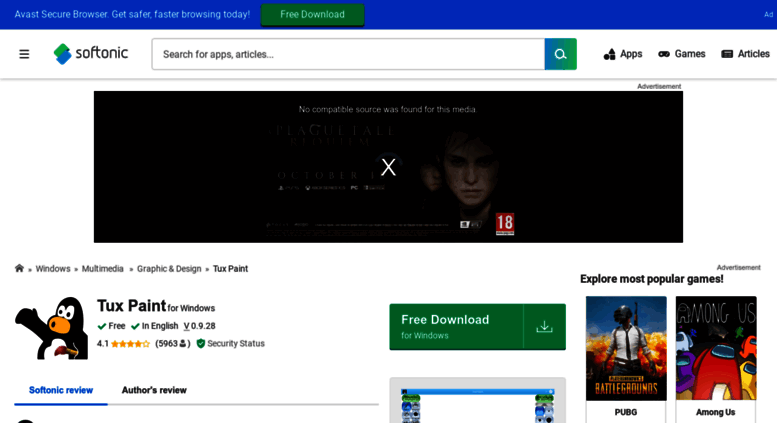Go to home via breadcrumb icon
Image resolution: width=777 pixels, height=423 pixels.
pyautogui.click(x=19, y=268)
